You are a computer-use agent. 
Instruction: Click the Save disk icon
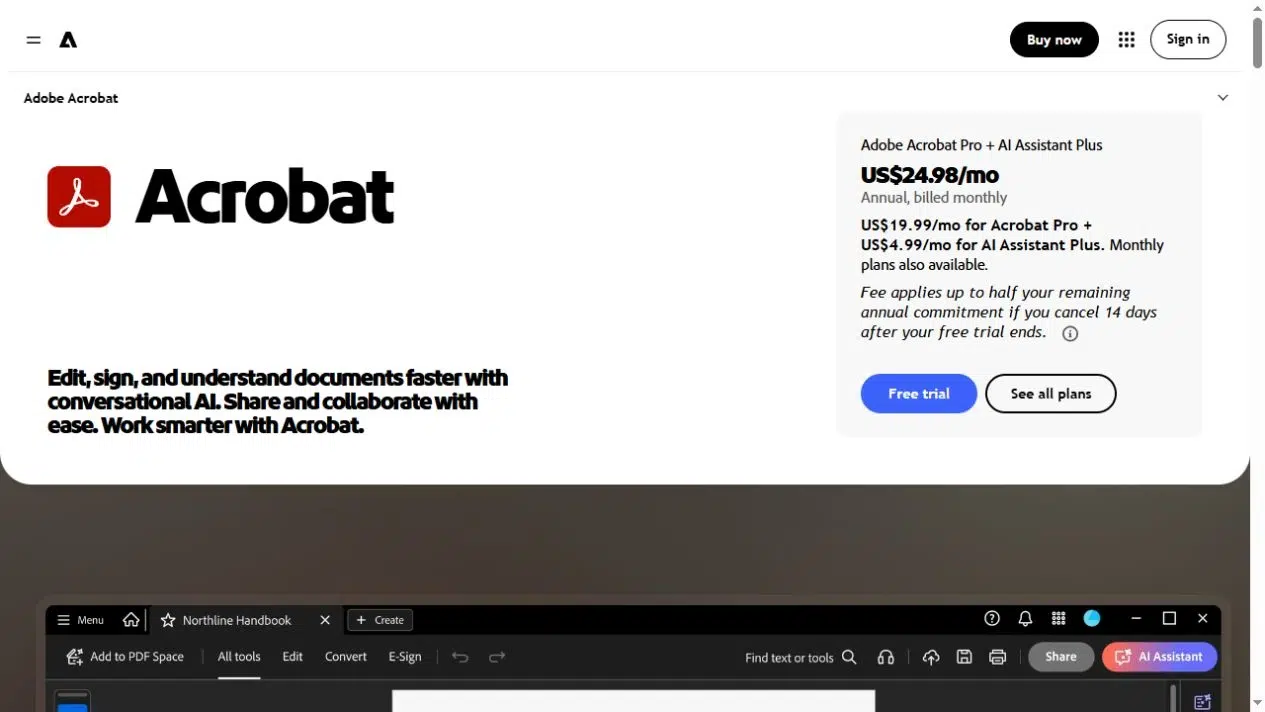pyautogui.click(x=964, y=657)
